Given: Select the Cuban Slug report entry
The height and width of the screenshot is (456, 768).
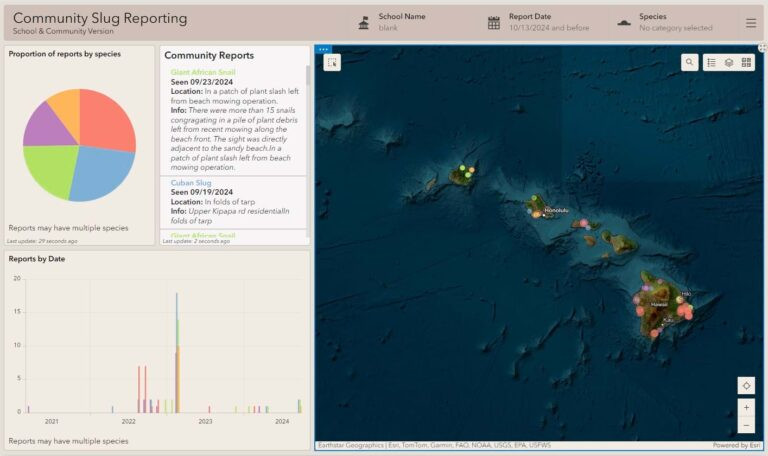Looking at the screenshot, I should (x=233, y=202).
